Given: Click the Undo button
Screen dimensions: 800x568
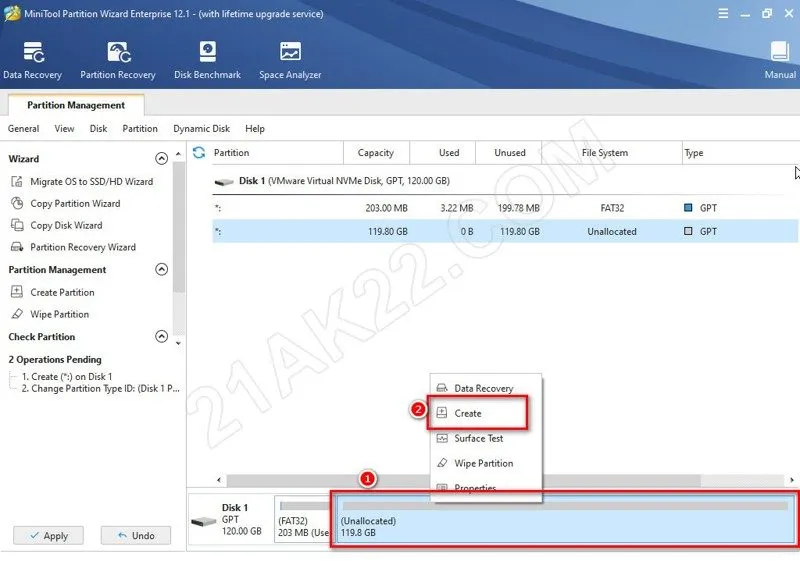Looking at the screenshot, I should [x=136, y=536].
